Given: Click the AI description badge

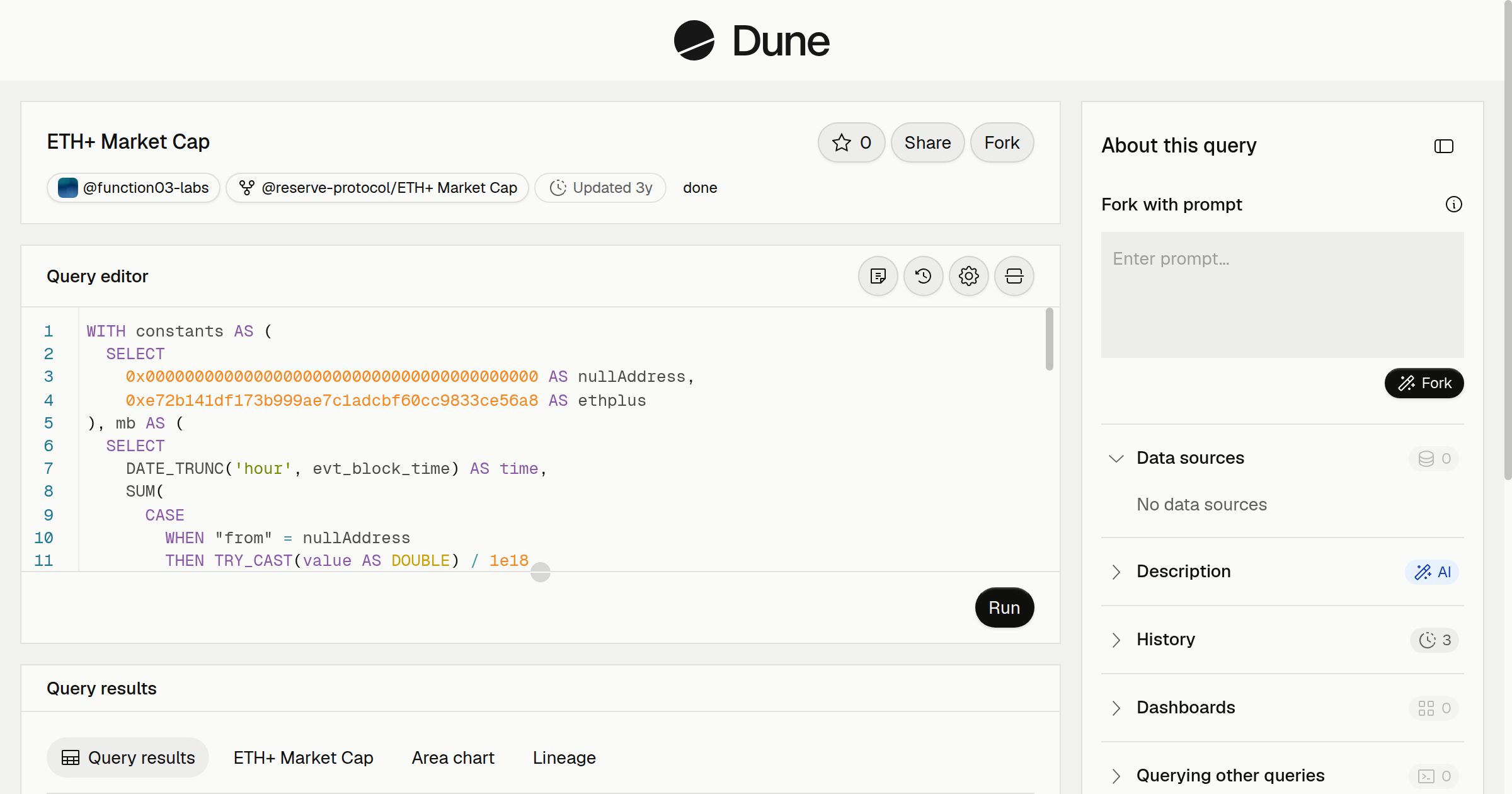Looking at the screenshot, I should (1432, 572).
